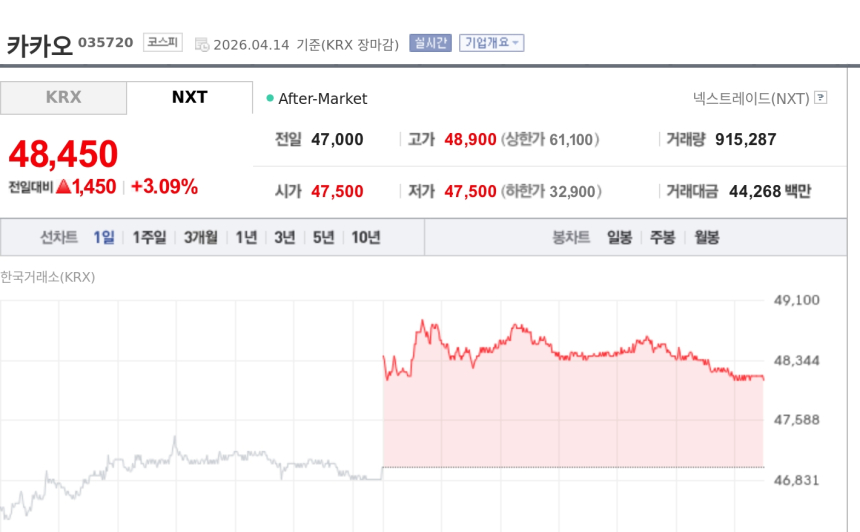Show the 10년 line chart

coord(365,237)
